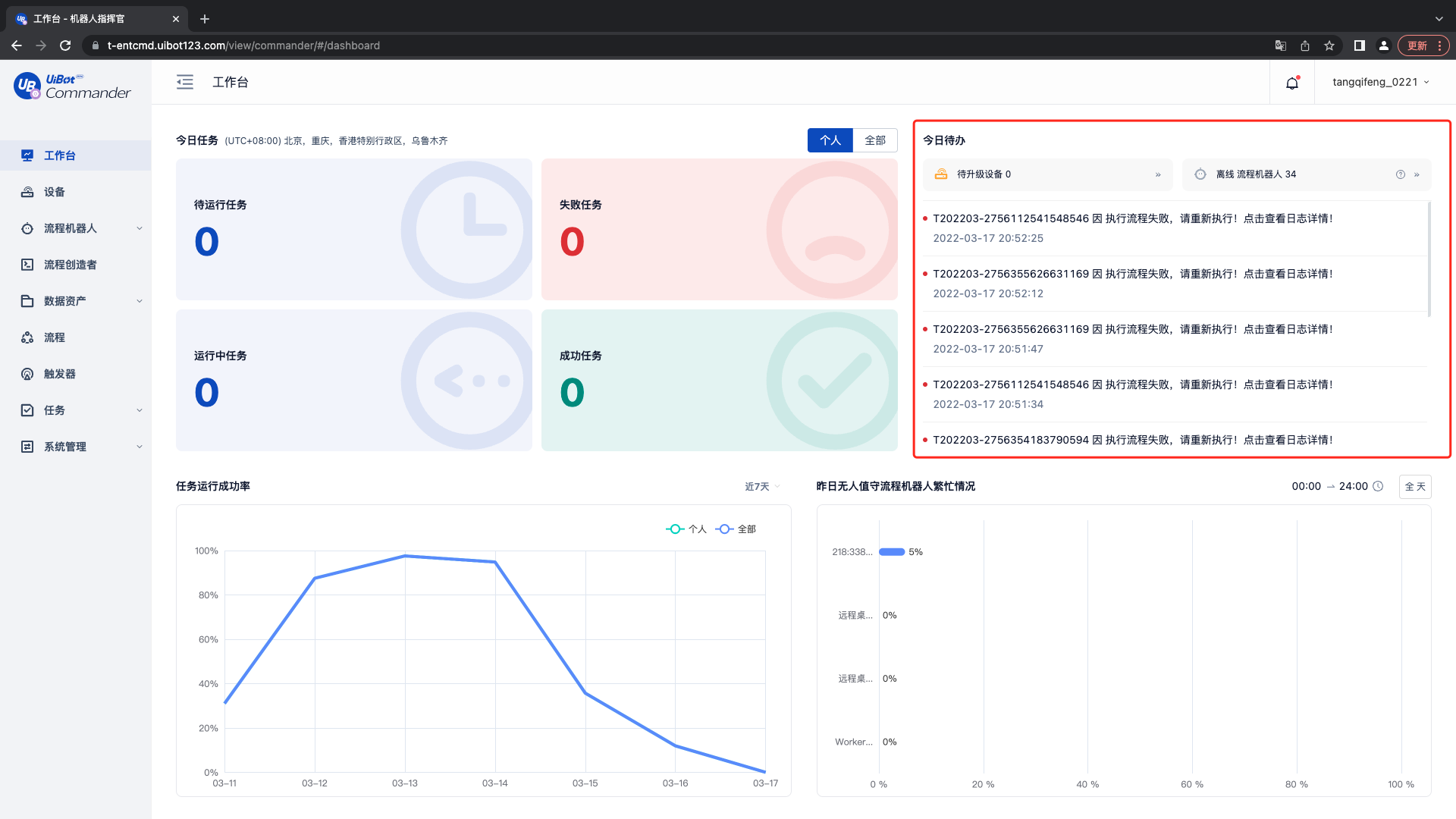Open failure notice dated 2022-03-17 20:51:47
1456x819 pixels.
coord(1174,339)
